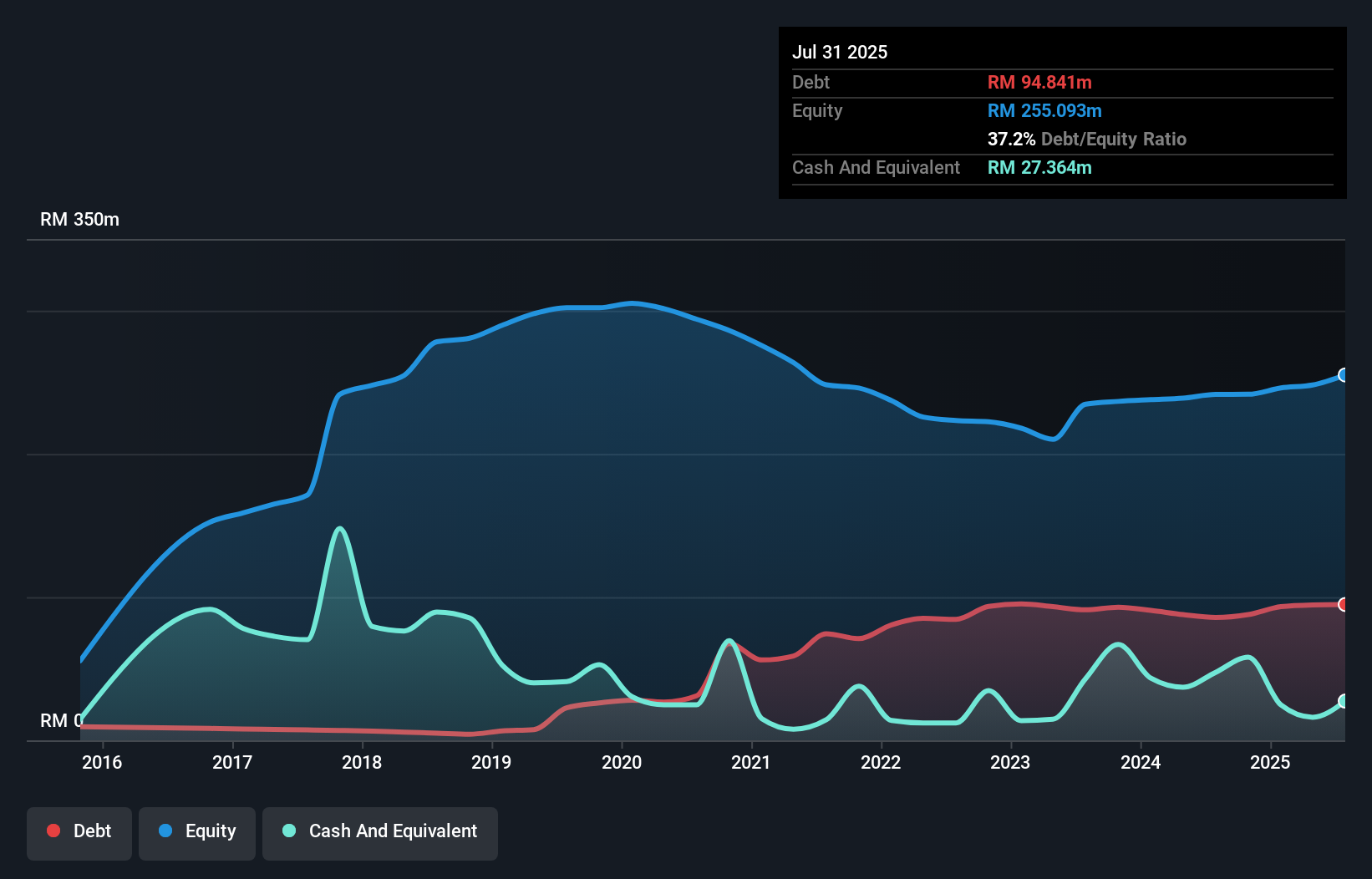Select the 2025 axis label
The width and height of the screenshot is (1372, 879).
[1270, 762]
